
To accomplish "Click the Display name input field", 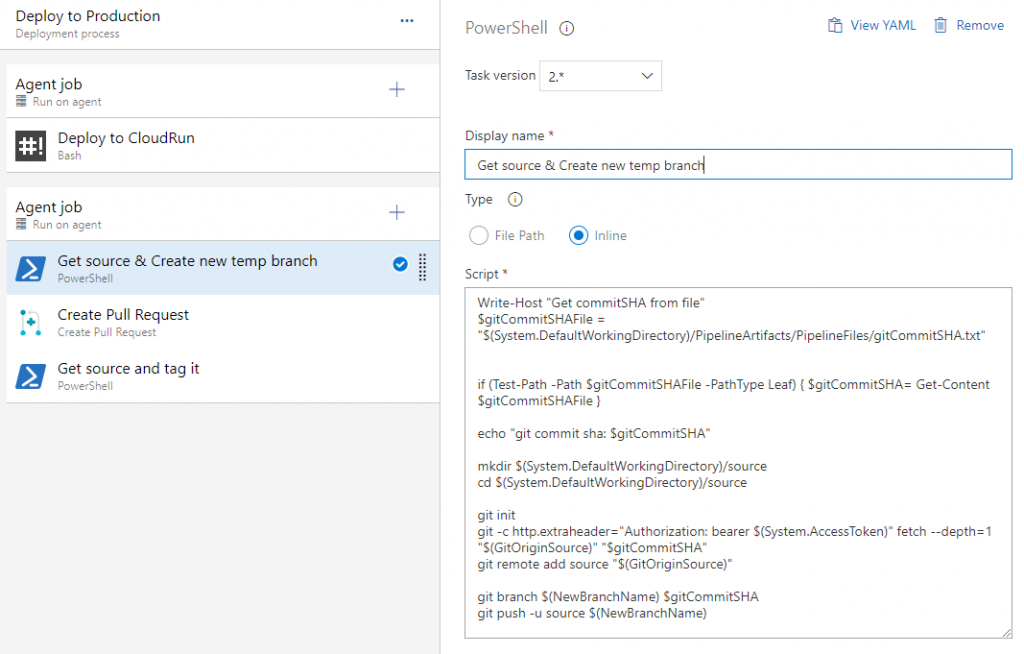I will [738, 165].
